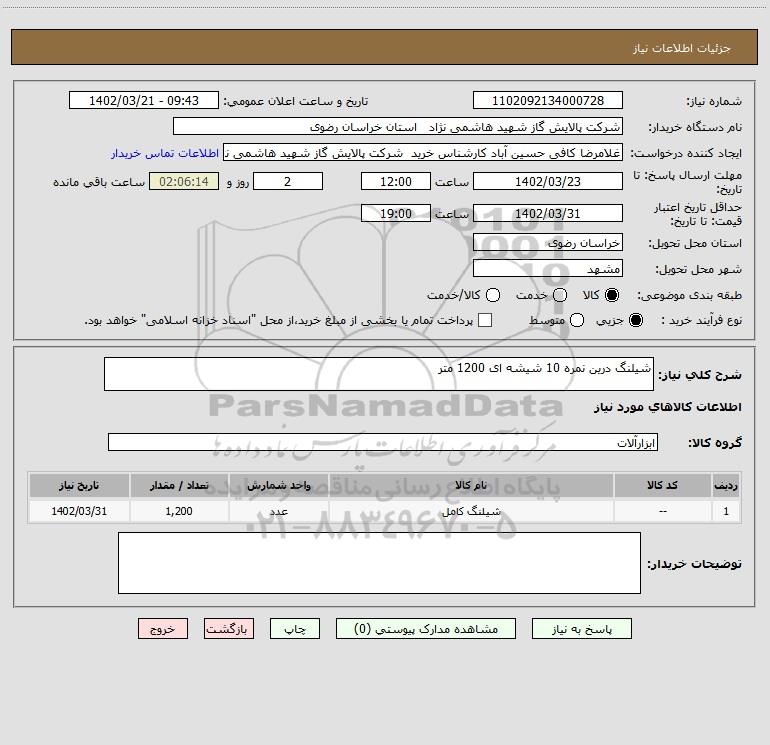This screenshot has width=770, height=745.
Task: Toggle the اسناد خزانه اسلامی payment checkbox
Action: pyautogui.click(x=485, y=320)
